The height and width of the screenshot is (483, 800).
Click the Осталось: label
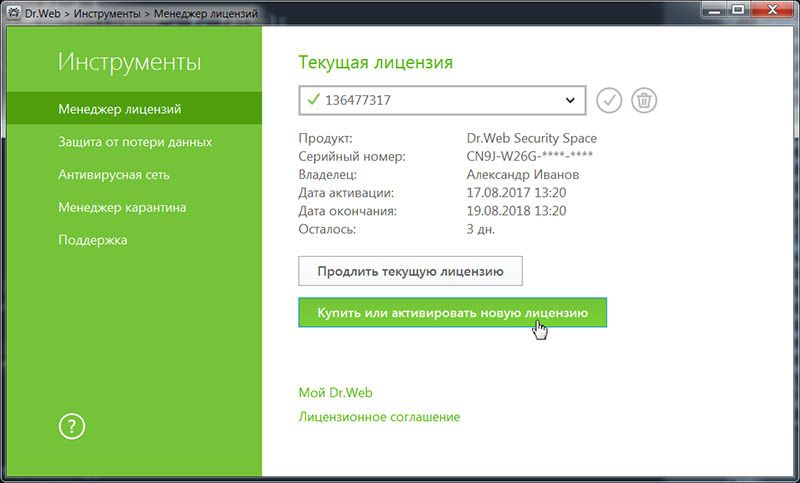pos(327,229)
